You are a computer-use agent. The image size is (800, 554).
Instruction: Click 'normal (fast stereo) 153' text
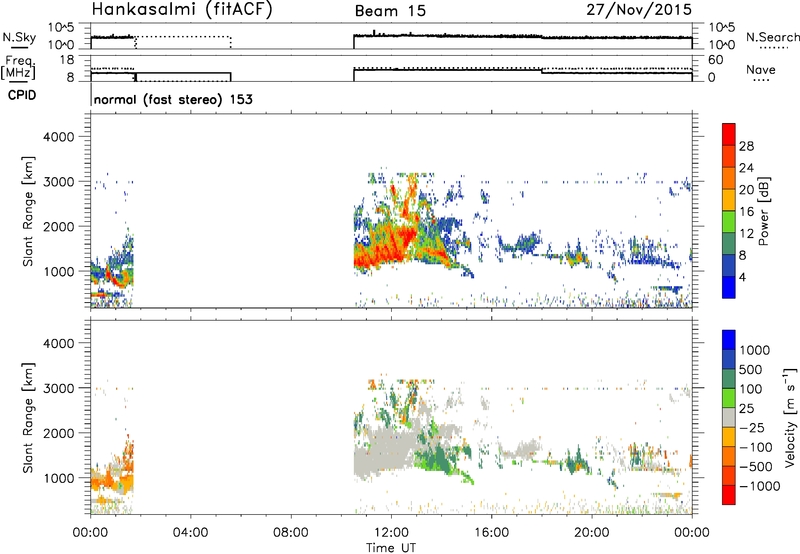point(173,99)
